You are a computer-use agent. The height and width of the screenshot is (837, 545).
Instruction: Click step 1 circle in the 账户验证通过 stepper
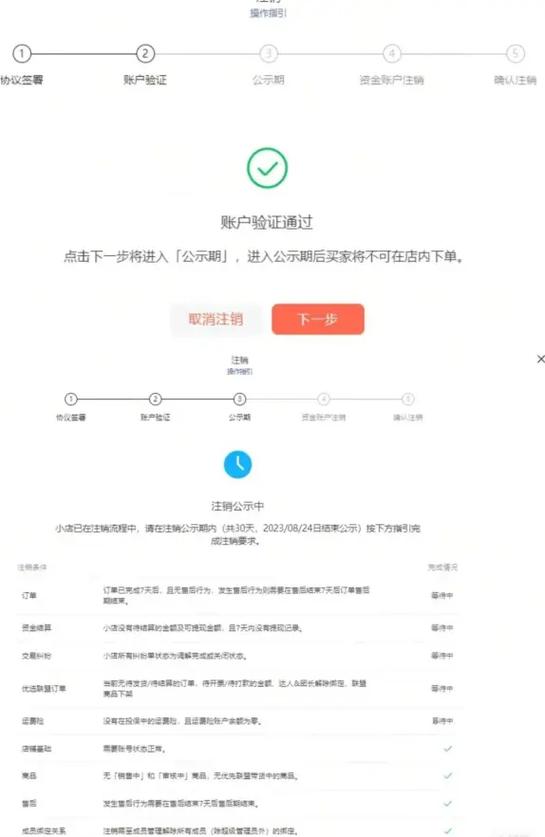click(22, 53)
